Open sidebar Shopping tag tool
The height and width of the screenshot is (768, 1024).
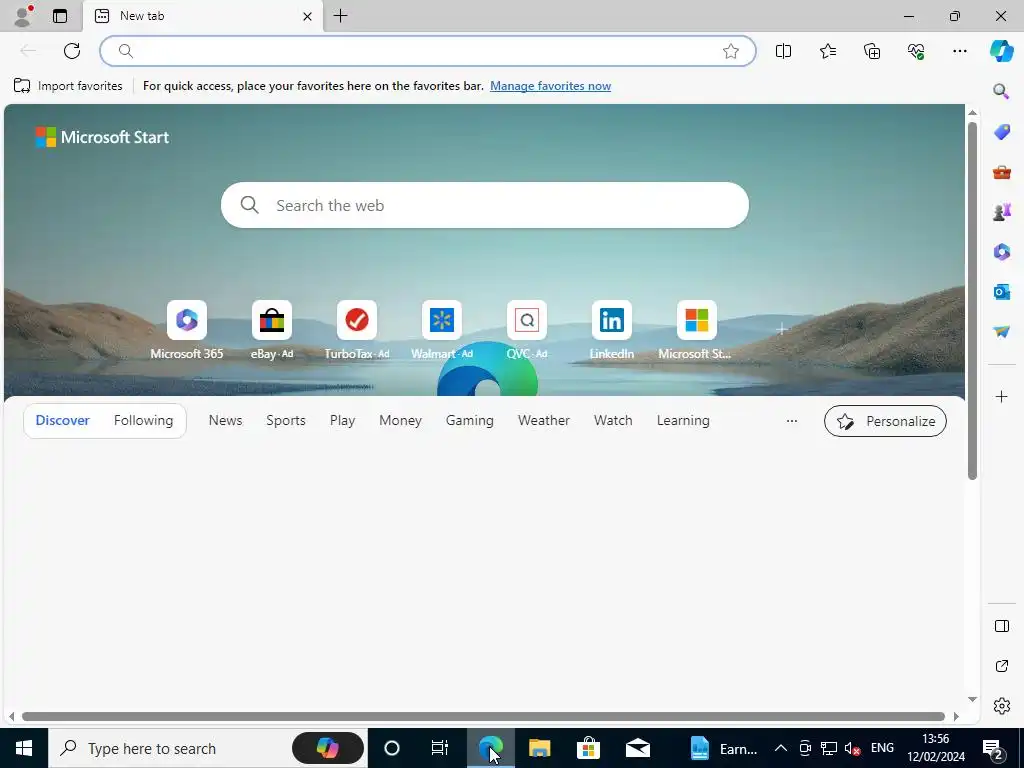pyautogui.click(x=1002, y=132)
